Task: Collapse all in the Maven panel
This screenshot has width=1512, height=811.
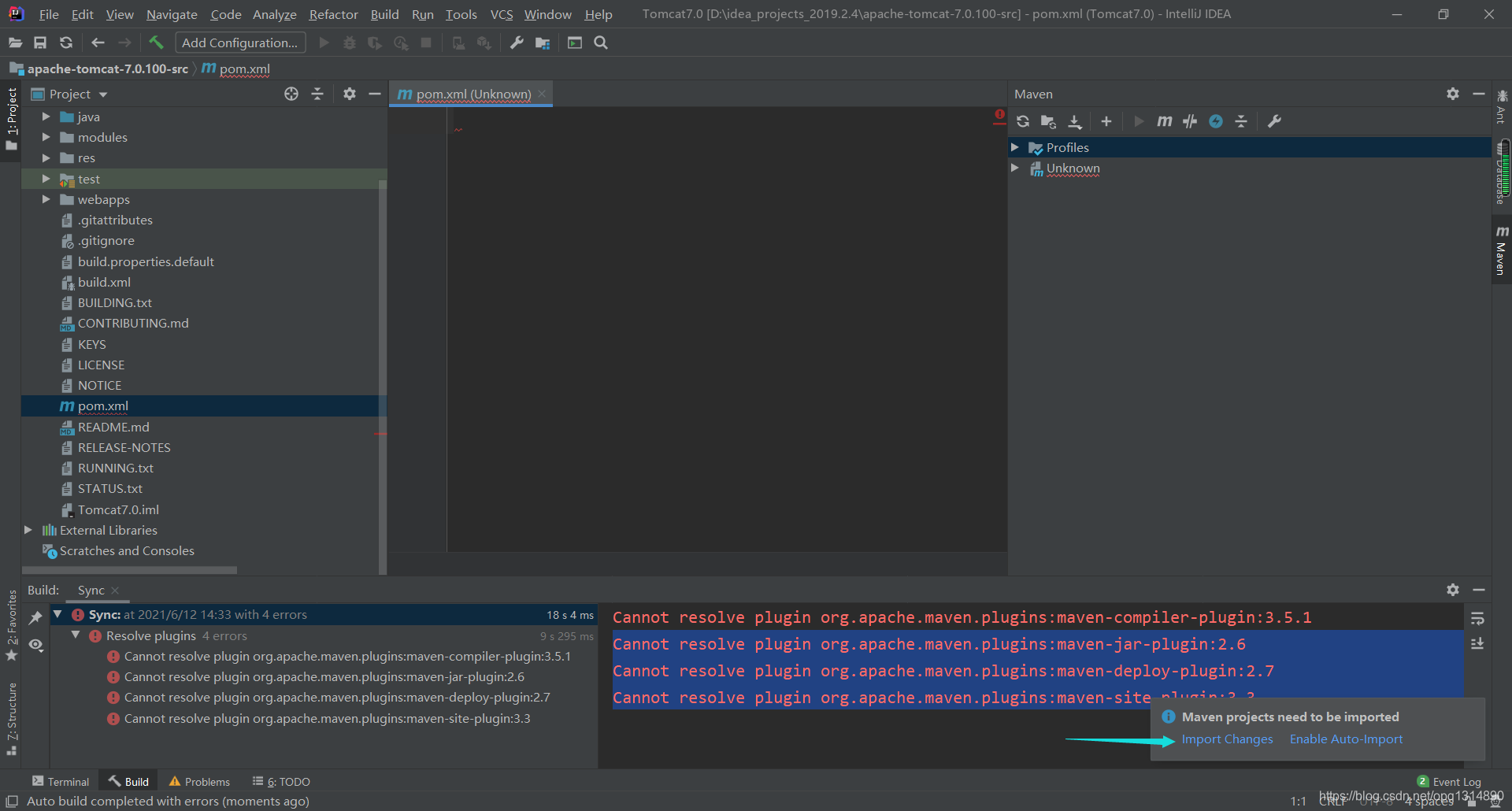Action: pyautogui.click(x=1241, y=121)
